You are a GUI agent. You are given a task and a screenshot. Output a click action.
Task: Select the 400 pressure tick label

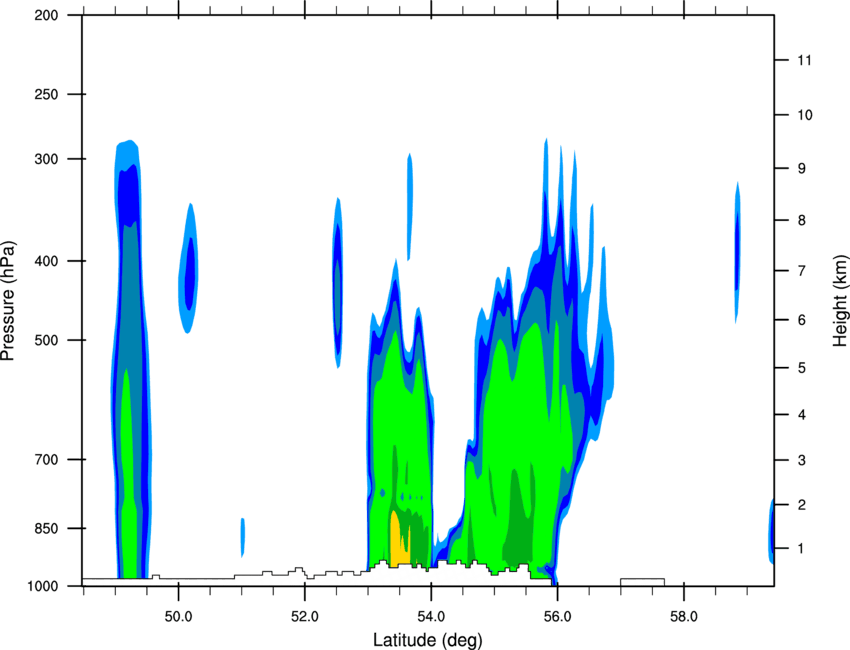(x=46, y=261)
